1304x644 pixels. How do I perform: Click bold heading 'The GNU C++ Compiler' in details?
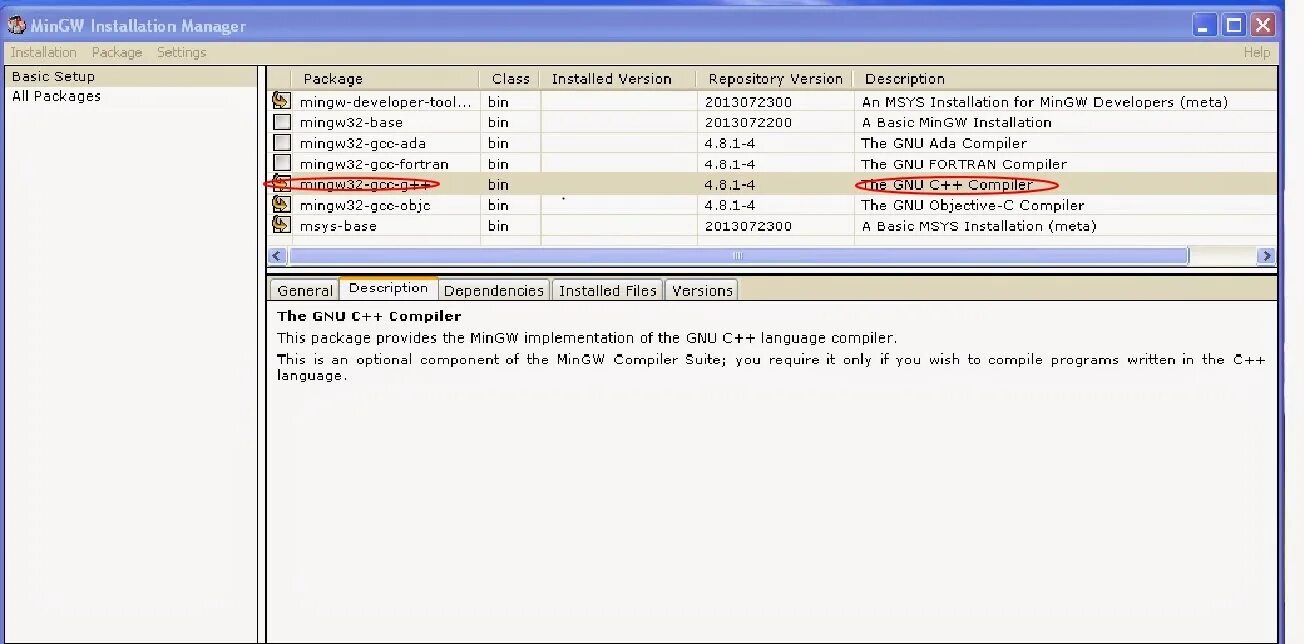[369, 316]
